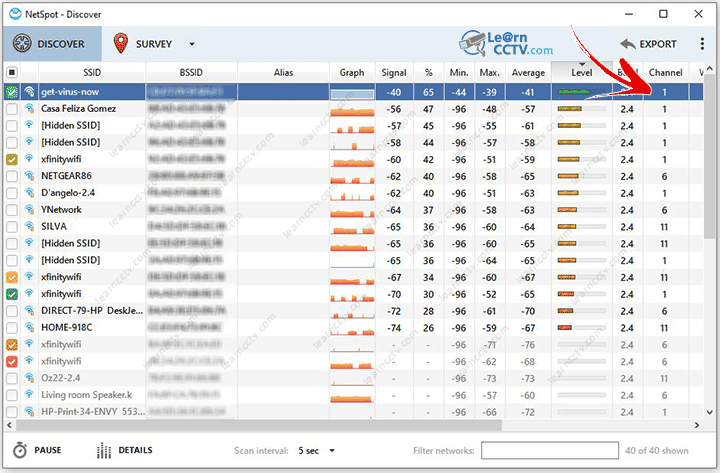Viewport: 720px width, 473px height.
Task: Click the Wi-Fi icon beside HOME-918C
Action: coord(30,327)
